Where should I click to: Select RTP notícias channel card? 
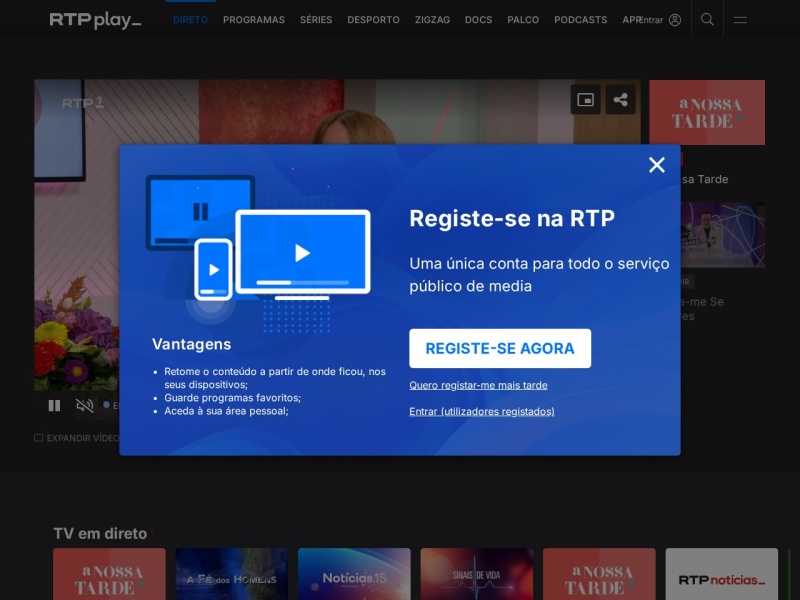(721, 574)
